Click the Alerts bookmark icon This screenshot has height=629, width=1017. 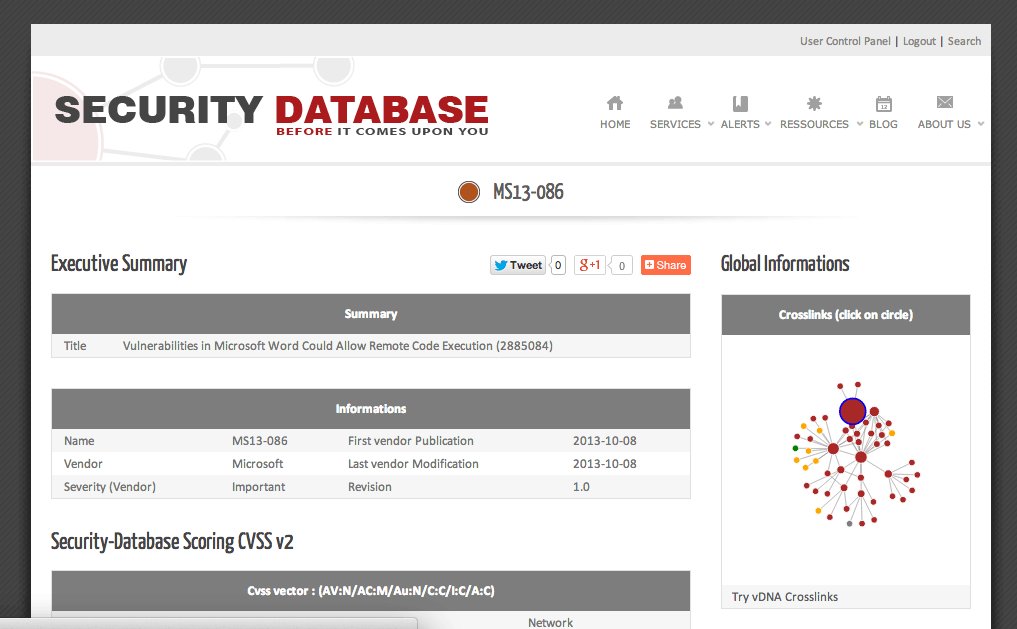click(740, 103)
